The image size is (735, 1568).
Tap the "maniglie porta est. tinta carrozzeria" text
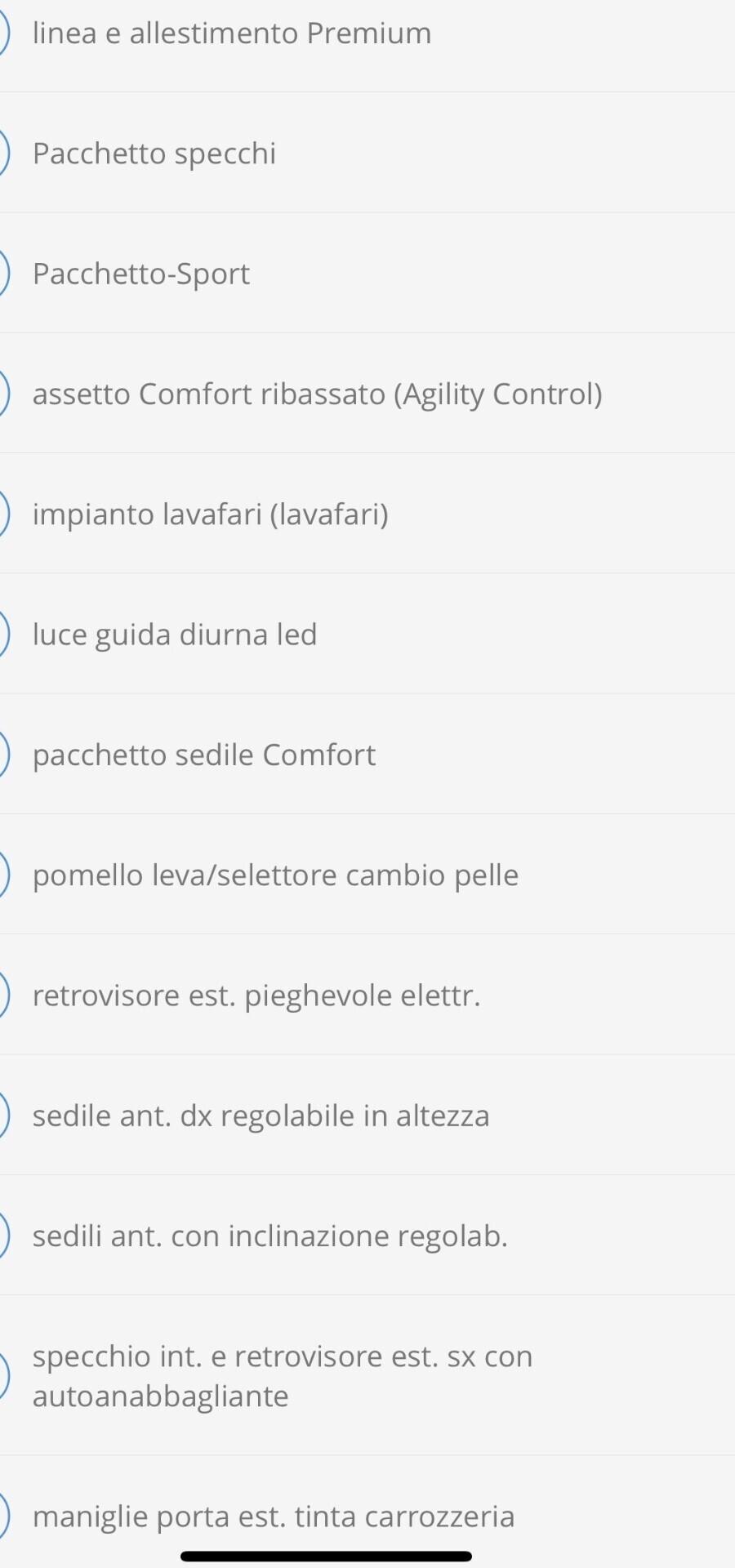pos(274,1517)
